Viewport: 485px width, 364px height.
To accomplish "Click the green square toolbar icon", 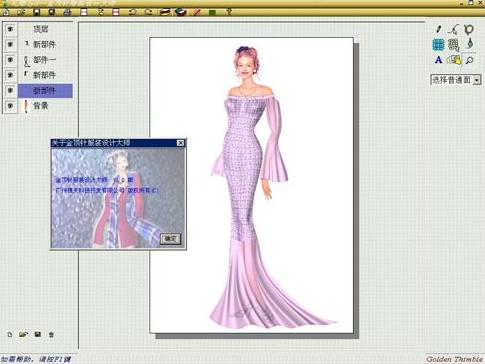I will click(x=212, y=13).
